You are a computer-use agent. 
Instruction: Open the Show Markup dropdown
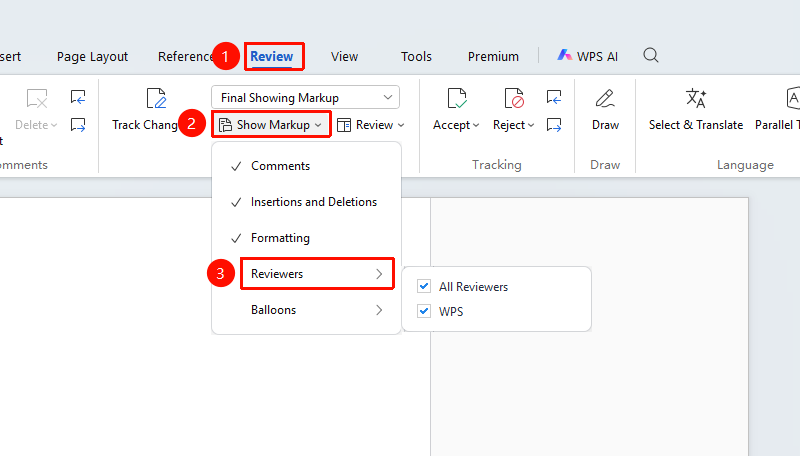point(271,125)
